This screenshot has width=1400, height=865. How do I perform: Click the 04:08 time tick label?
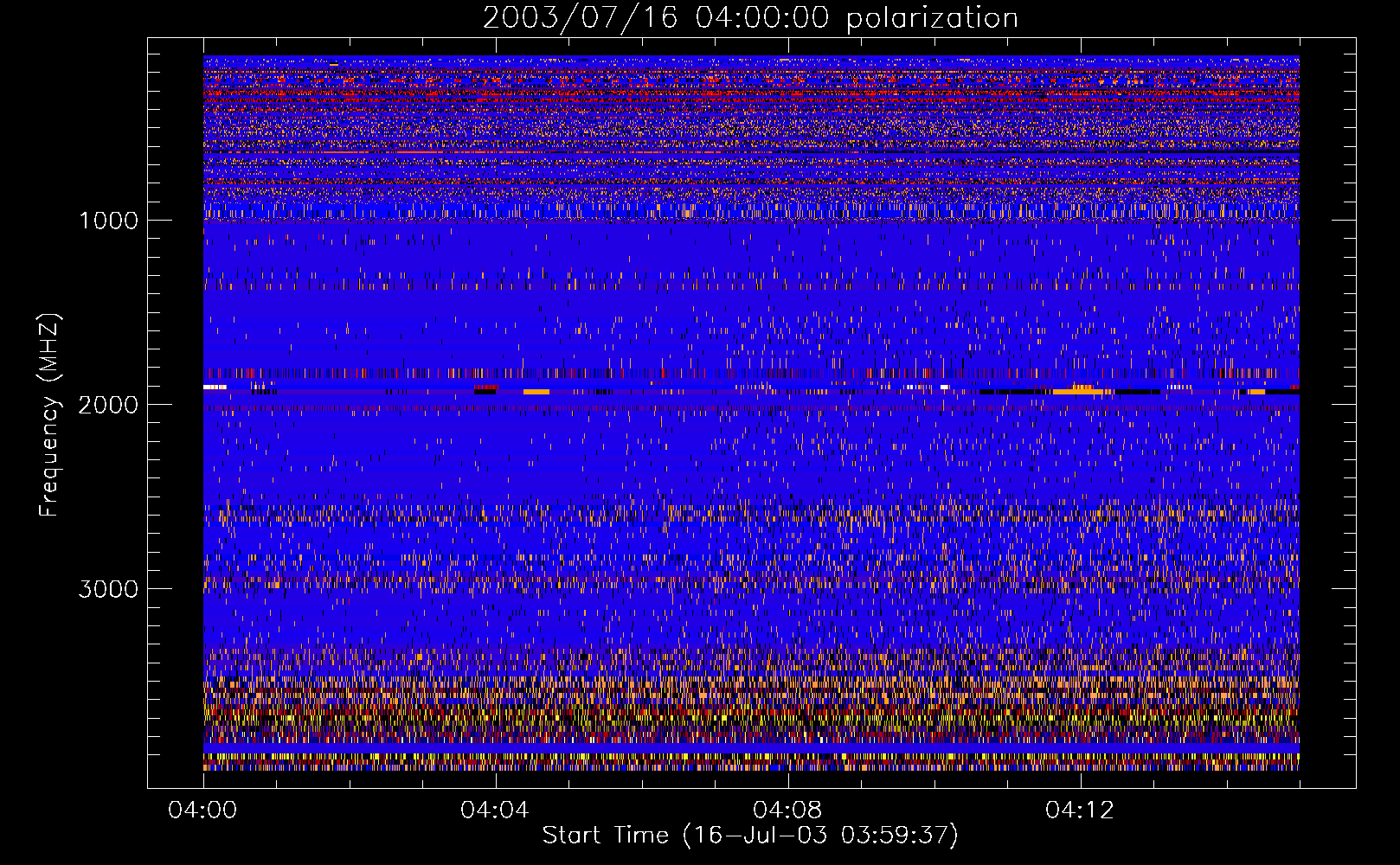[787, 811]
